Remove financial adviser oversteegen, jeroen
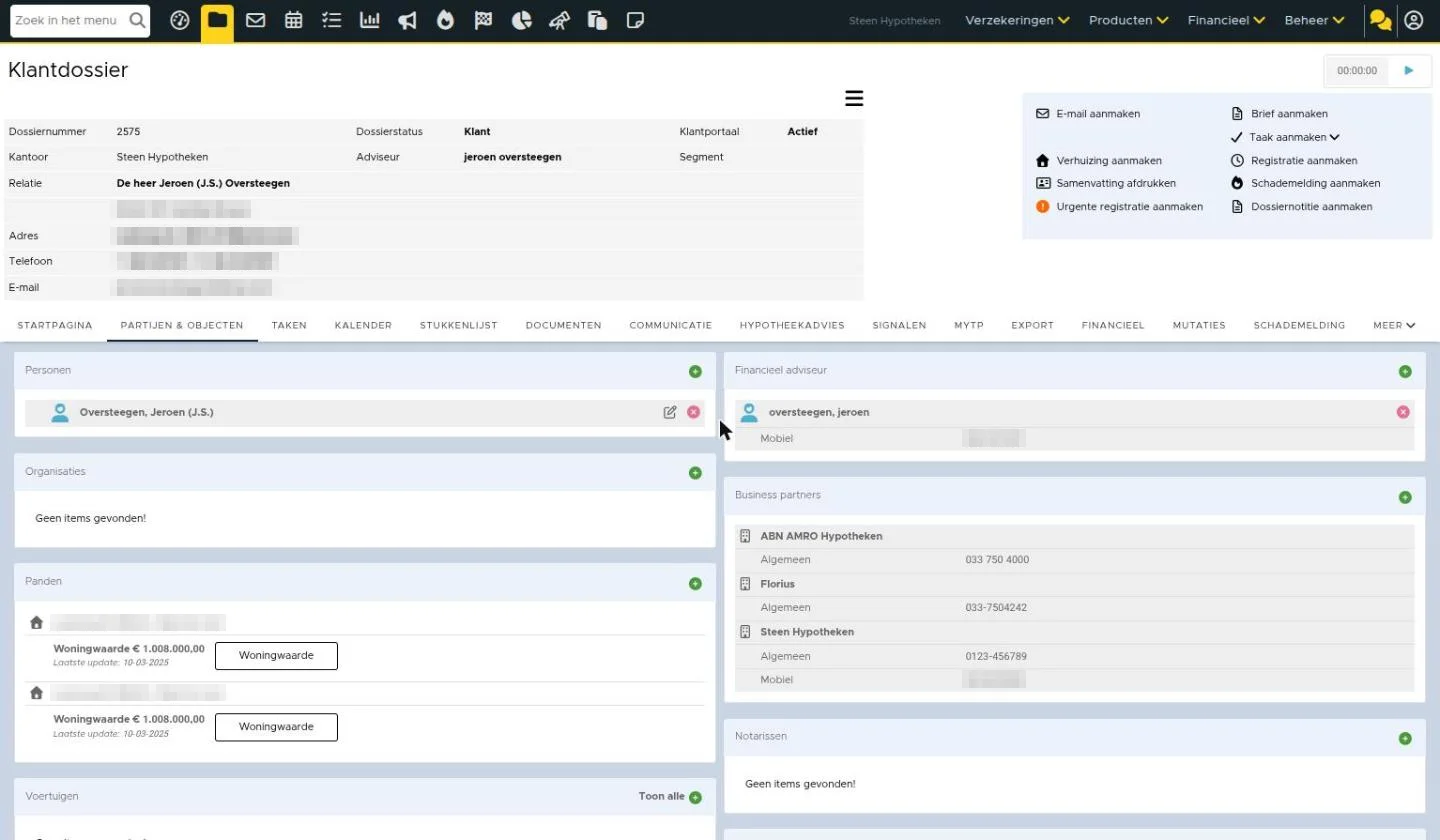This screenshot has height=840, width=1440. 1403,412
